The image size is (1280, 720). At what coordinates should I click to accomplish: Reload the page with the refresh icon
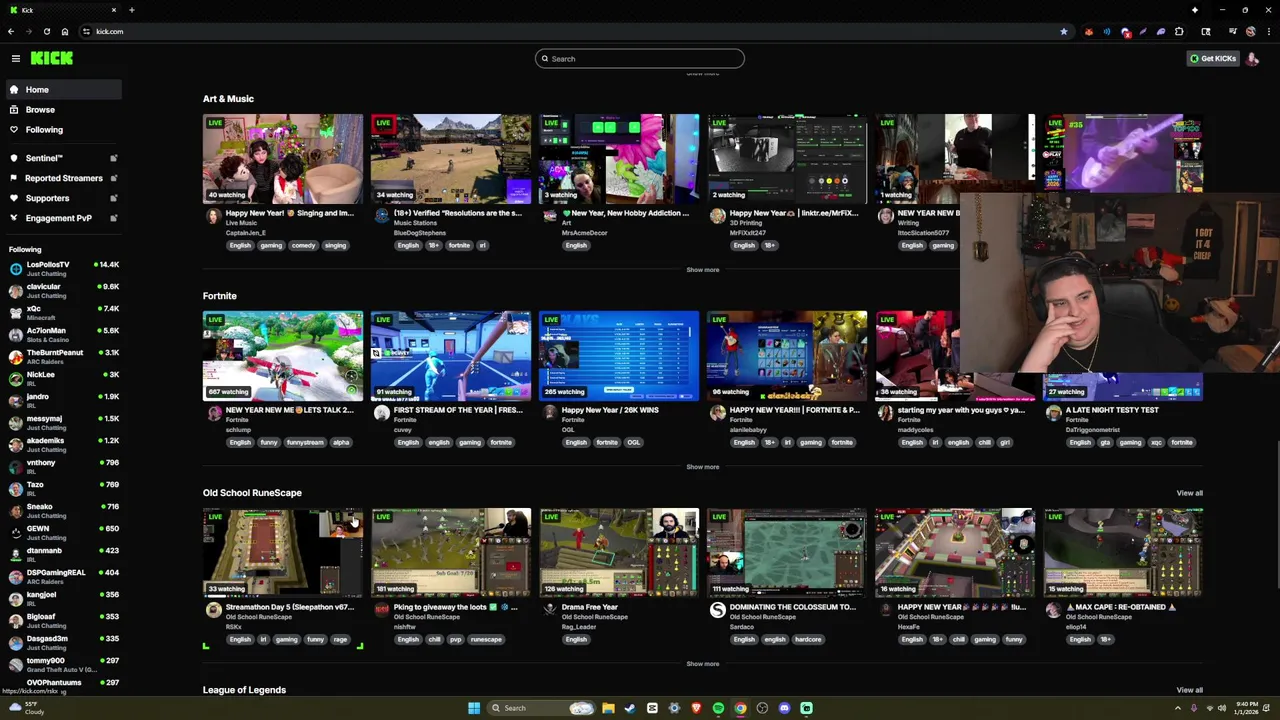[x=46, y=31]
